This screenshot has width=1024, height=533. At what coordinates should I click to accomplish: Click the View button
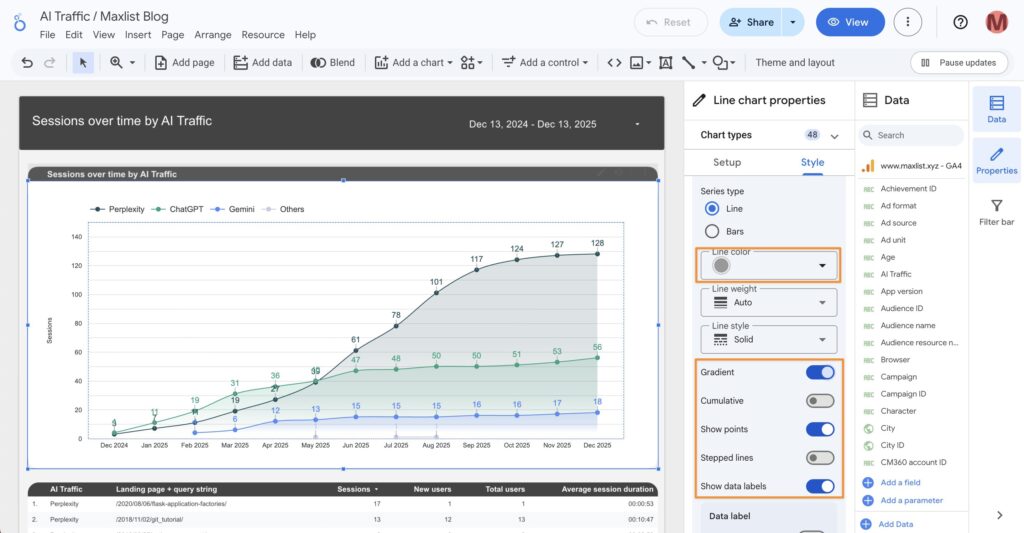click(850, 22)
